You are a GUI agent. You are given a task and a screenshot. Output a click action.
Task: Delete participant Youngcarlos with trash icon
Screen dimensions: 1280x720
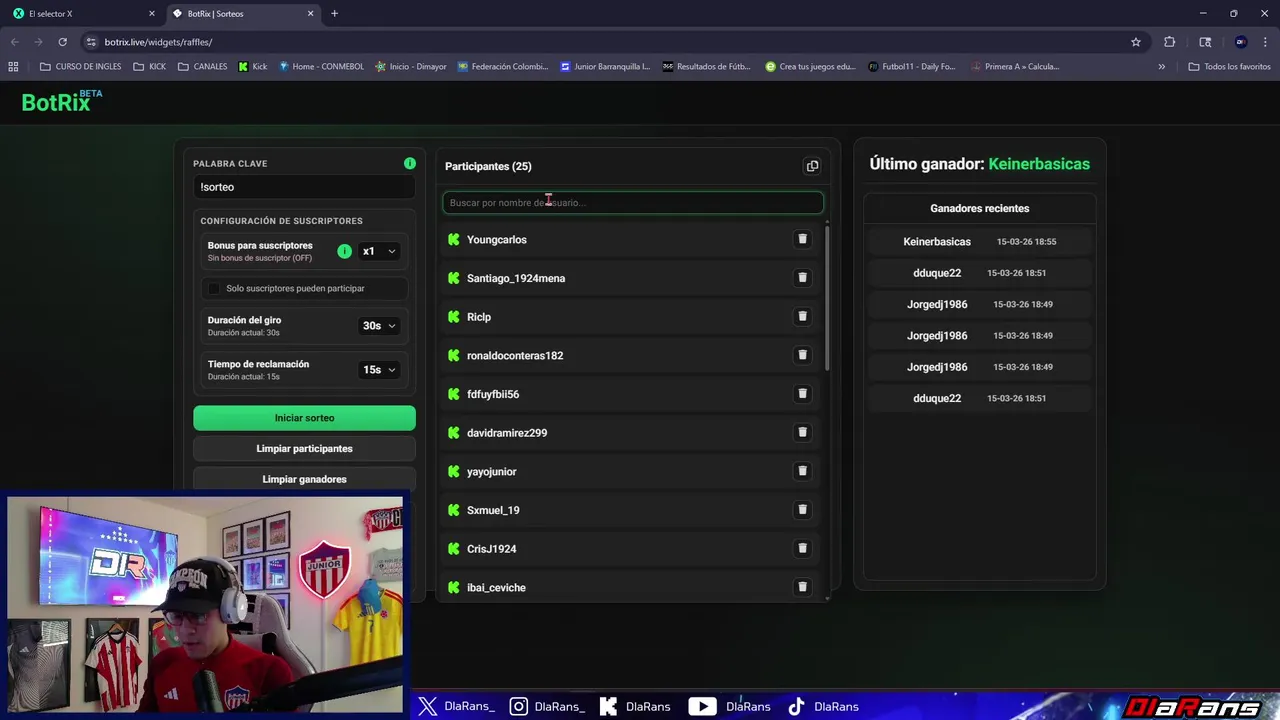coord(802,239)
